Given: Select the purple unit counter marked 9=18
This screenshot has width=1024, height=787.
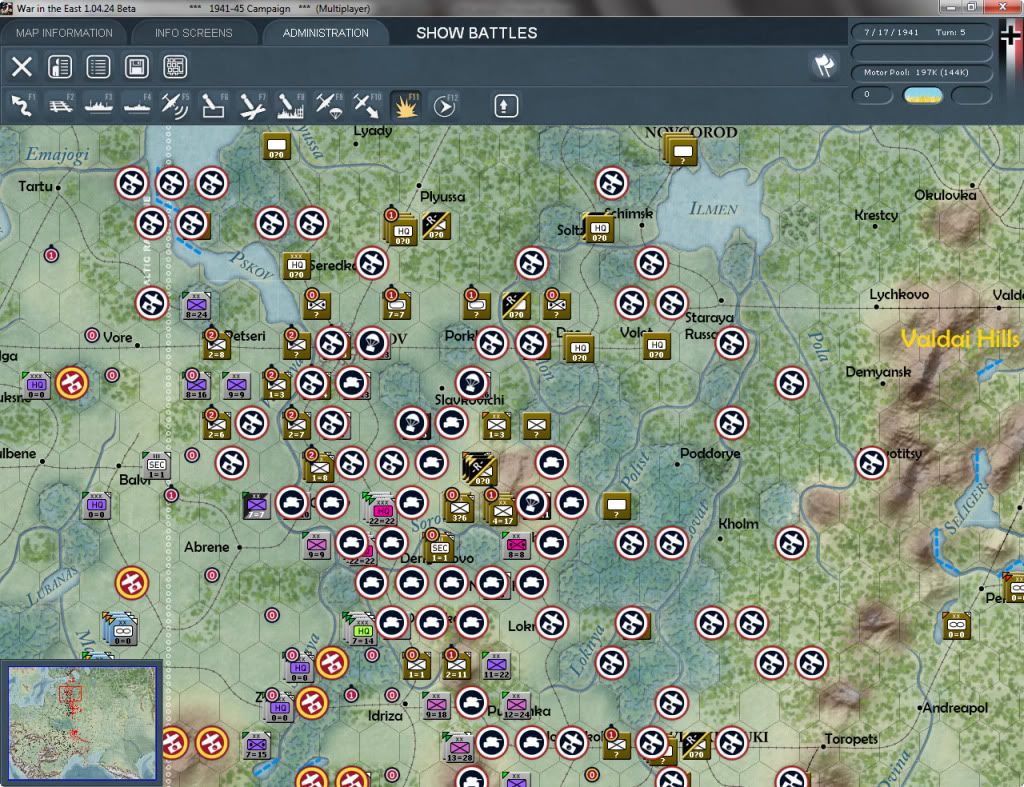Looking at the screenshot, I should (436, 705).
